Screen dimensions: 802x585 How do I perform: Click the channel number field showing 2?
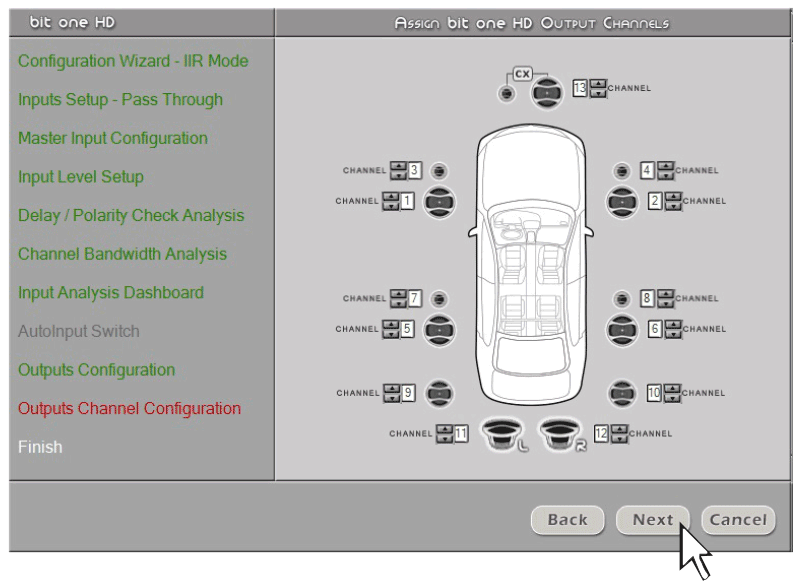655,201
